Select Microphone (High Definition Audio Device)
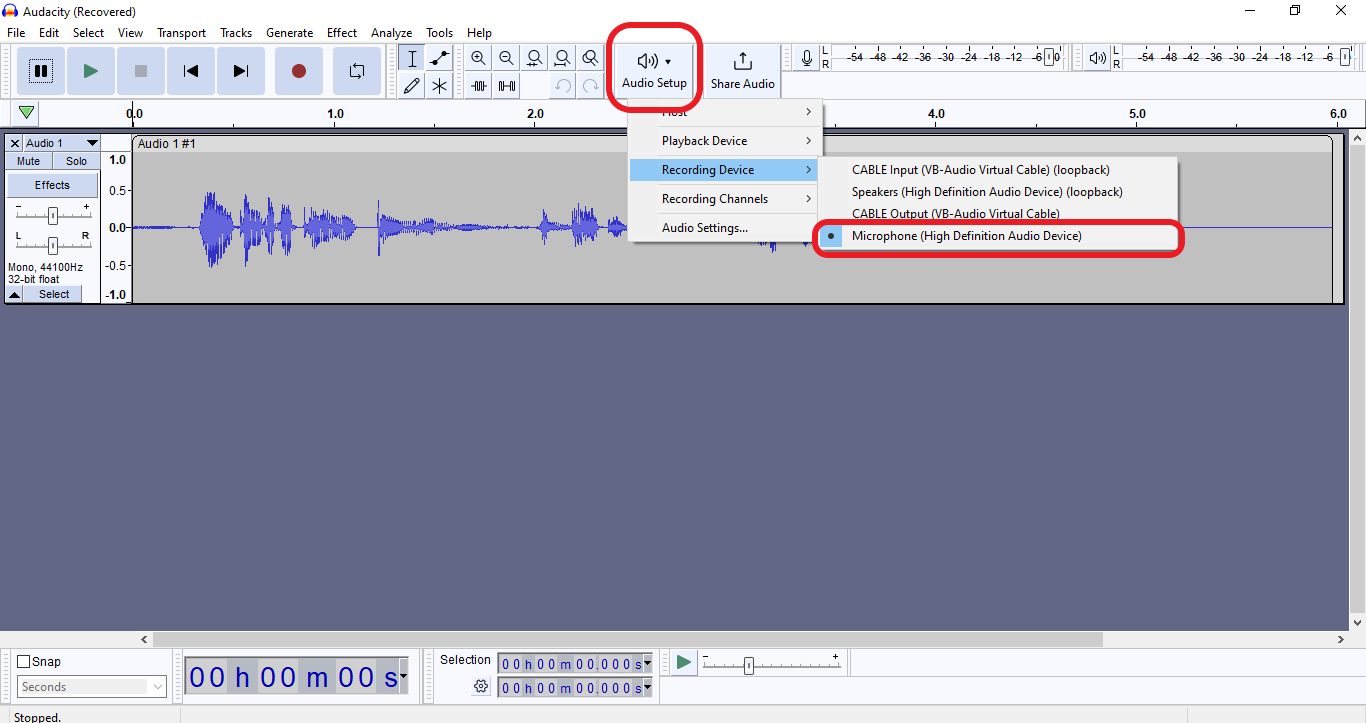The width and height of the screenshot is (1366, 723). [998, 236]
